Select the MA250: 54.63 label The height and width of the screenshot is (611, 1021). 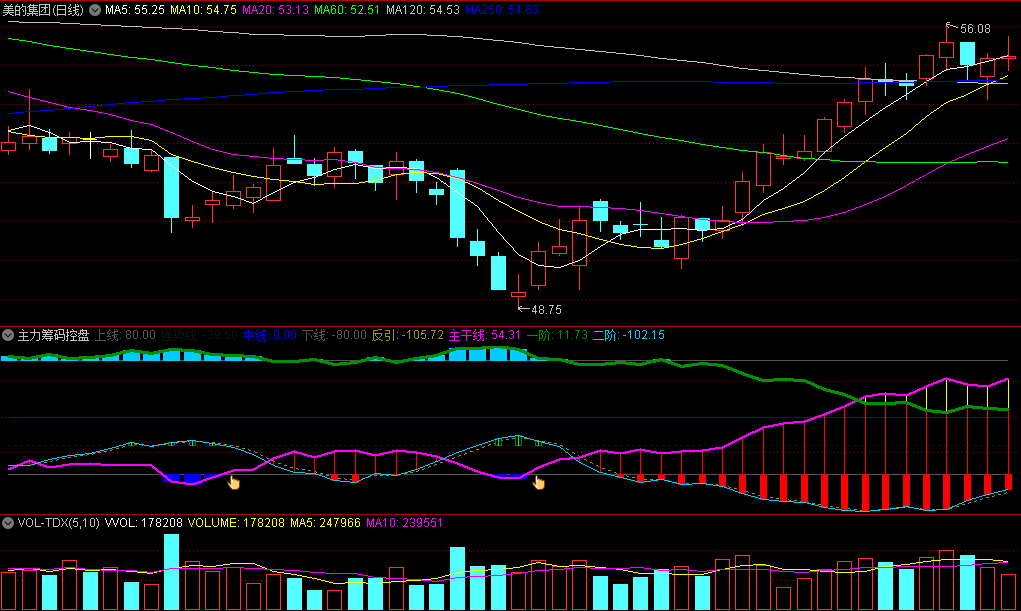(x=502, y=10)
